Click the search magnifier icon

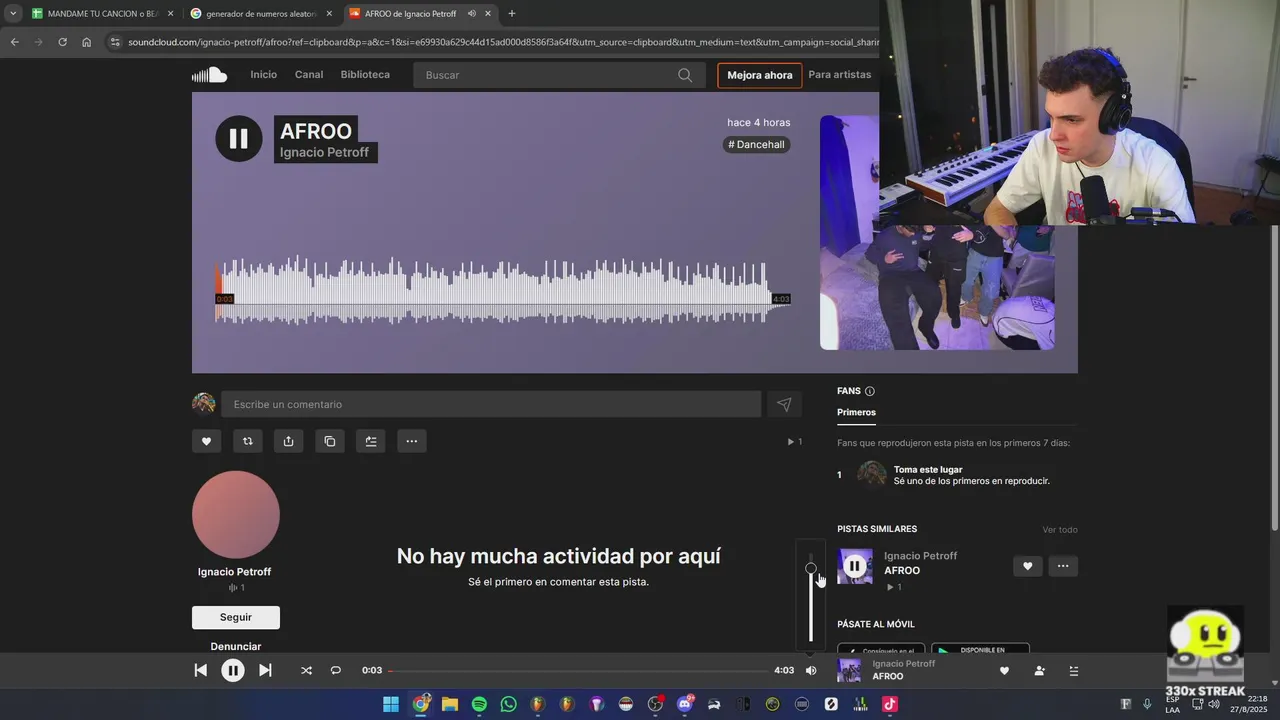pyautogui.click(x=685, y=75)
